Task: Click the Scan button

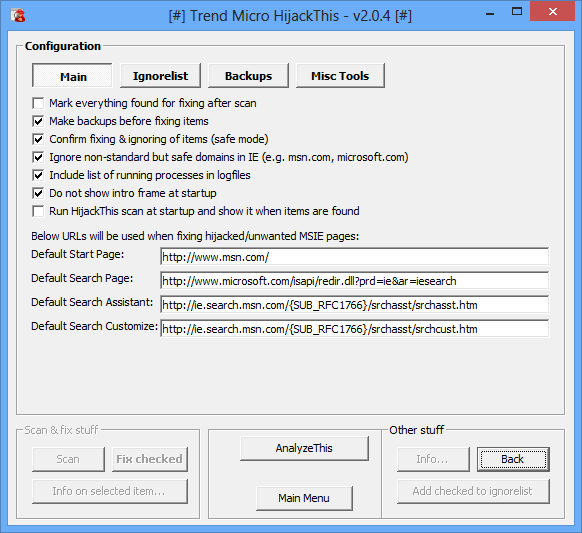Action: [x=68, y=459]
